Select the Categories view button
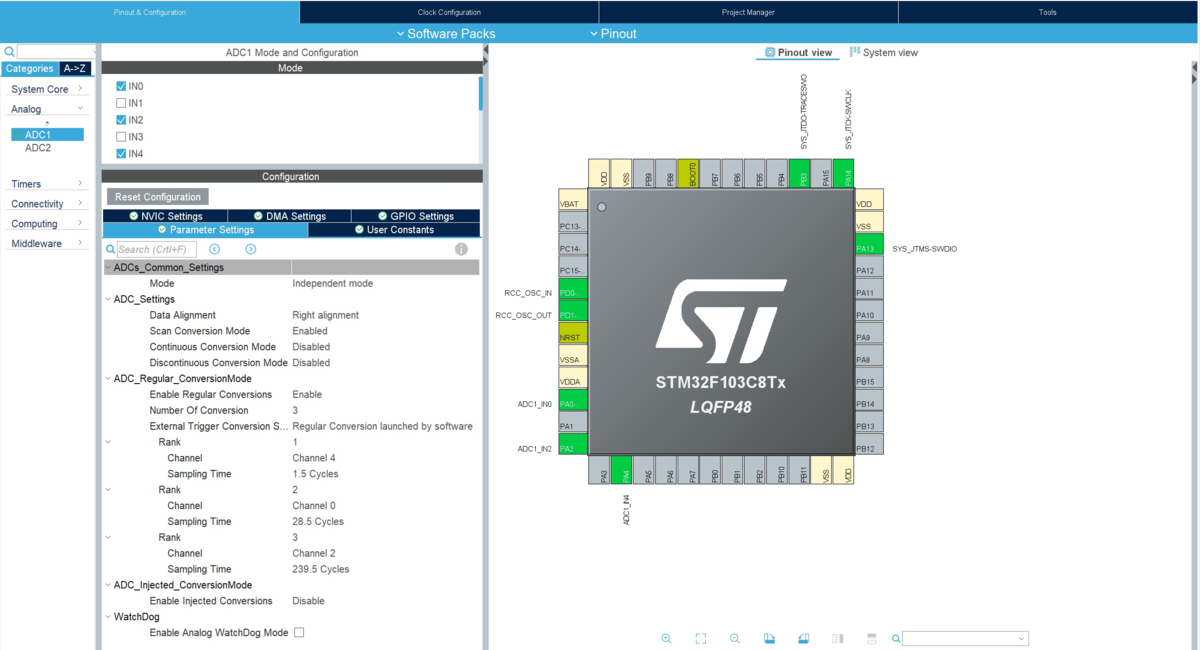The height and width of the screenshot is (650, 1200). pyautogui.click(x=29, y=69)
